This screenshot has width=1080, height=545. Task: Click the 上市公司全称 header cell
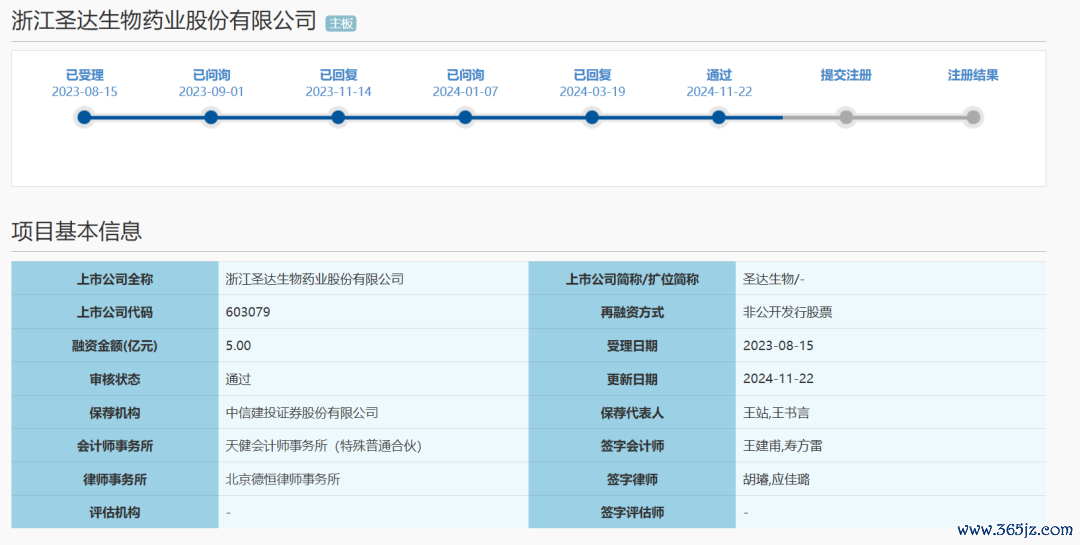pos(115,278)
